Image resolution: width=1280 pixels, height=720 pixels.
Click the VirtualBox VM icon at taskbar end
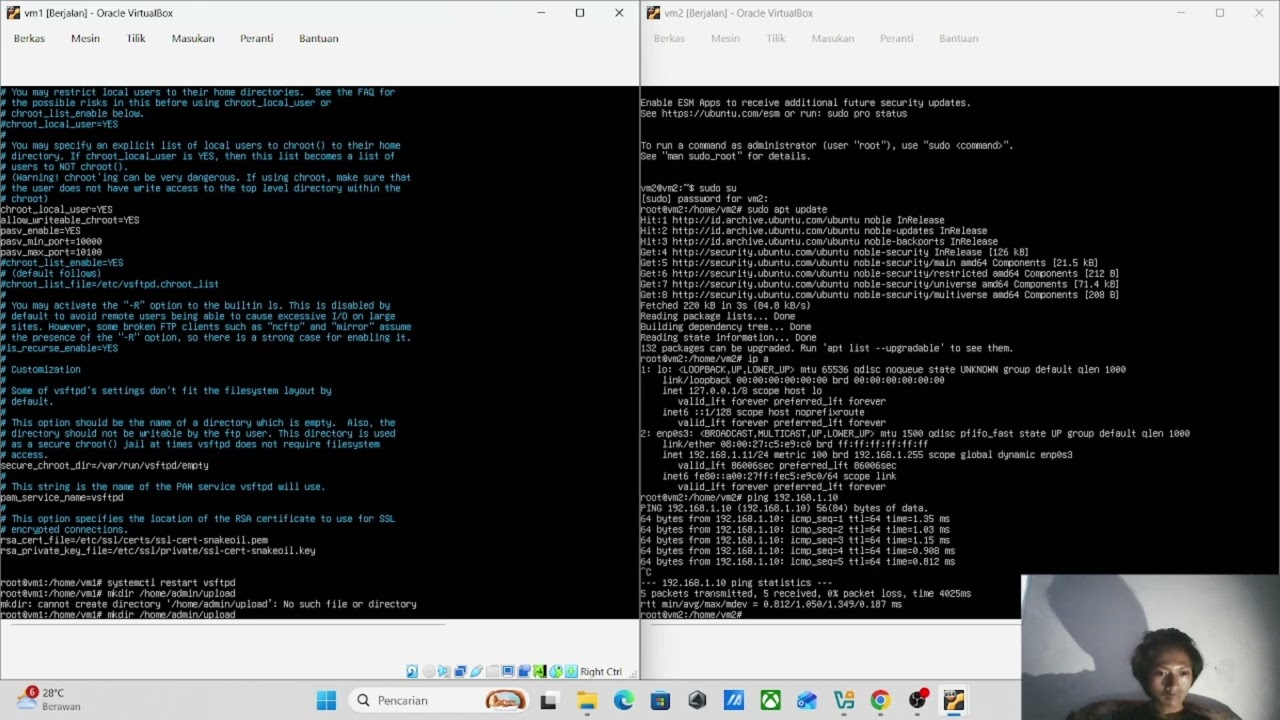(953, 701)
